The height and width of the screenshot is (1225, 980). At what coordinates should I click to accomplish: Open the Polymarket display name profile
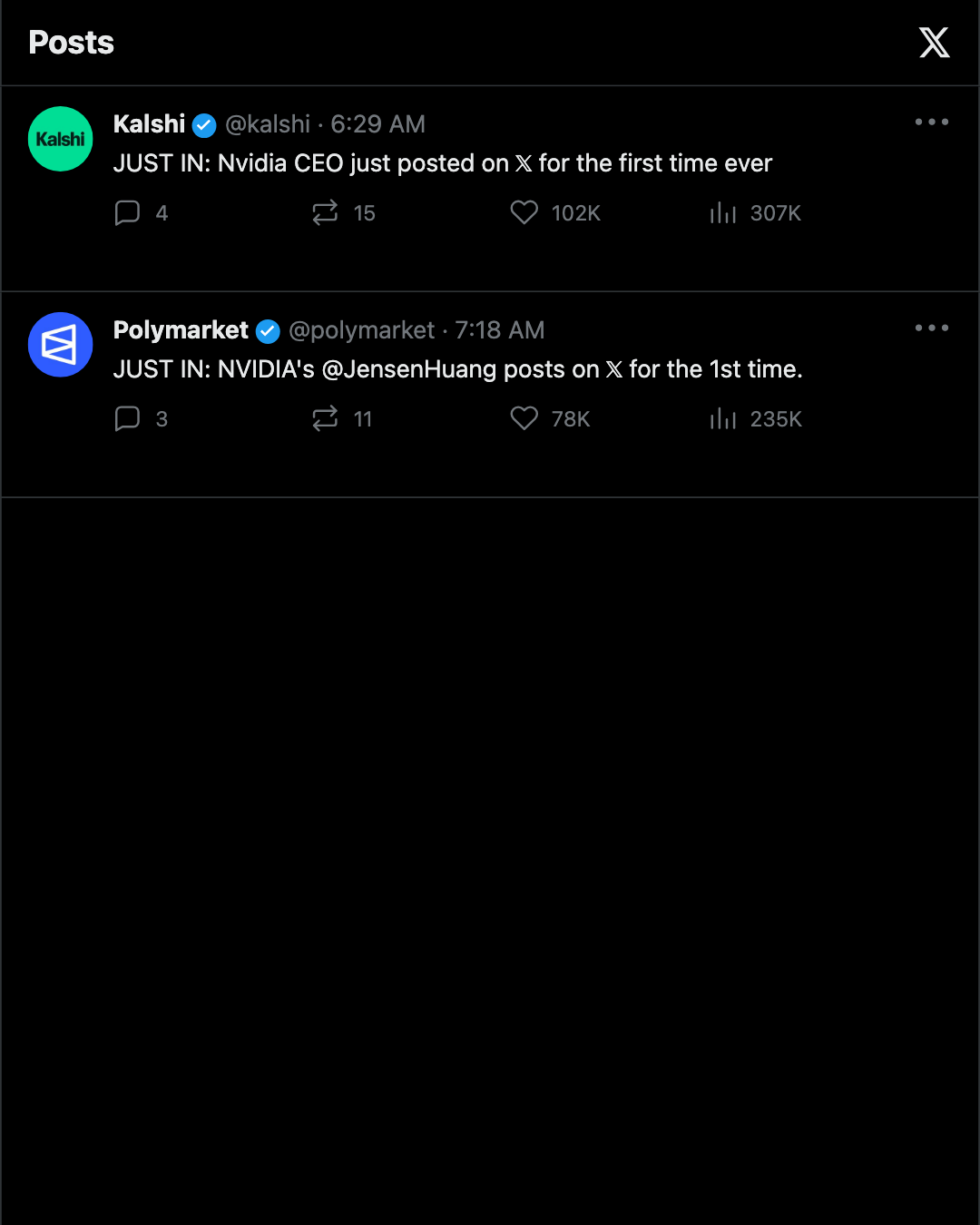(x=181, y=330)
